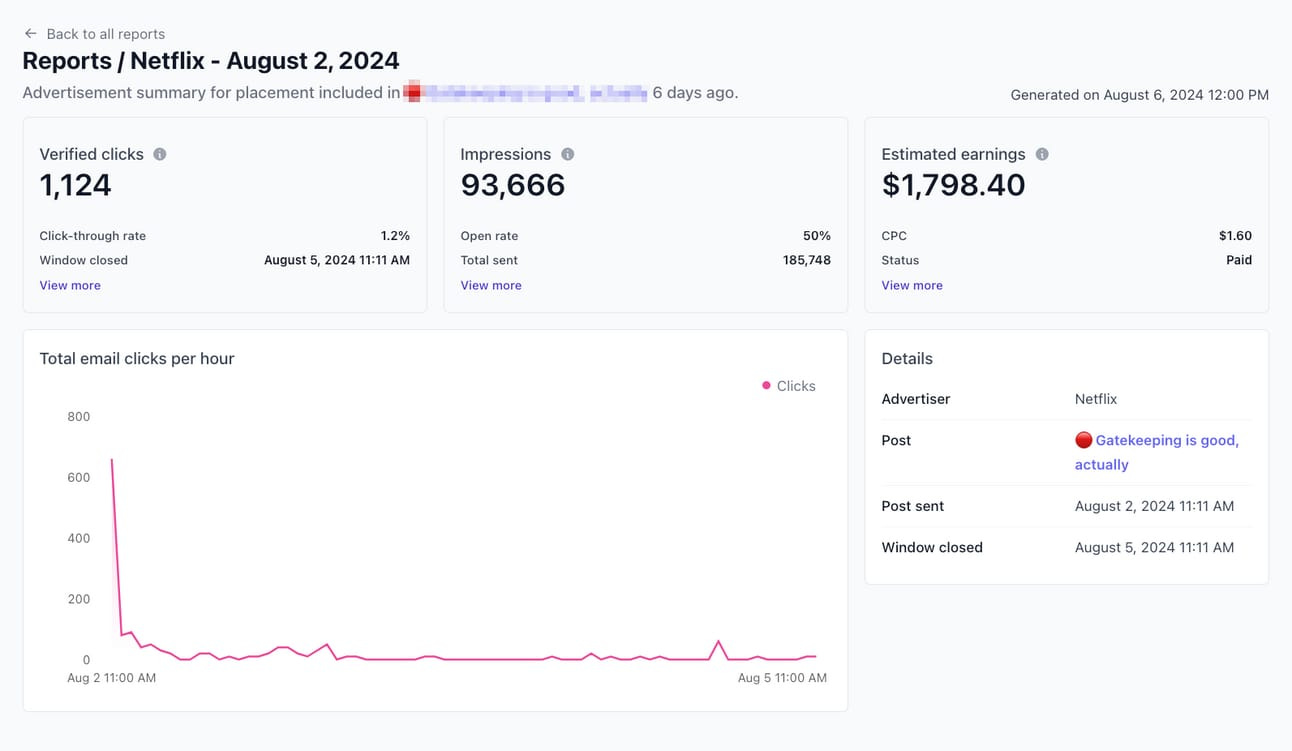This screenshot has height=751, width=1292.
Task: Click the Aug 2 11:00 AM axis label
Action: (x=111, y=678)
